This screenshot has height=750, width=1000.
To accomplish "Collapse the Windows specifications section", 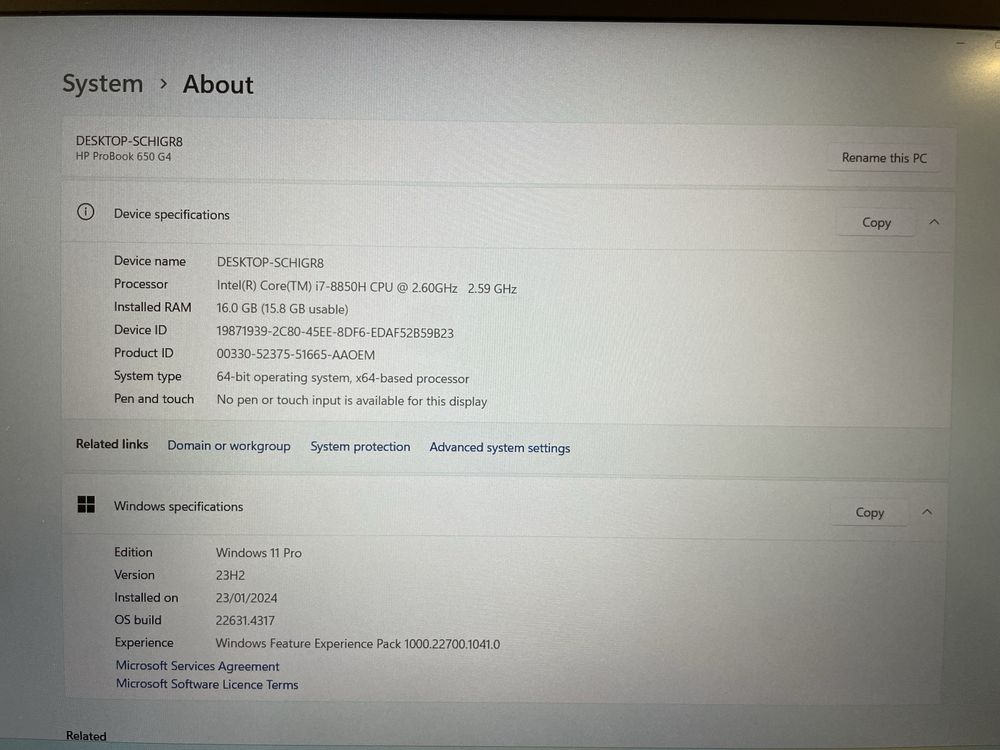I will pos(927,511).
